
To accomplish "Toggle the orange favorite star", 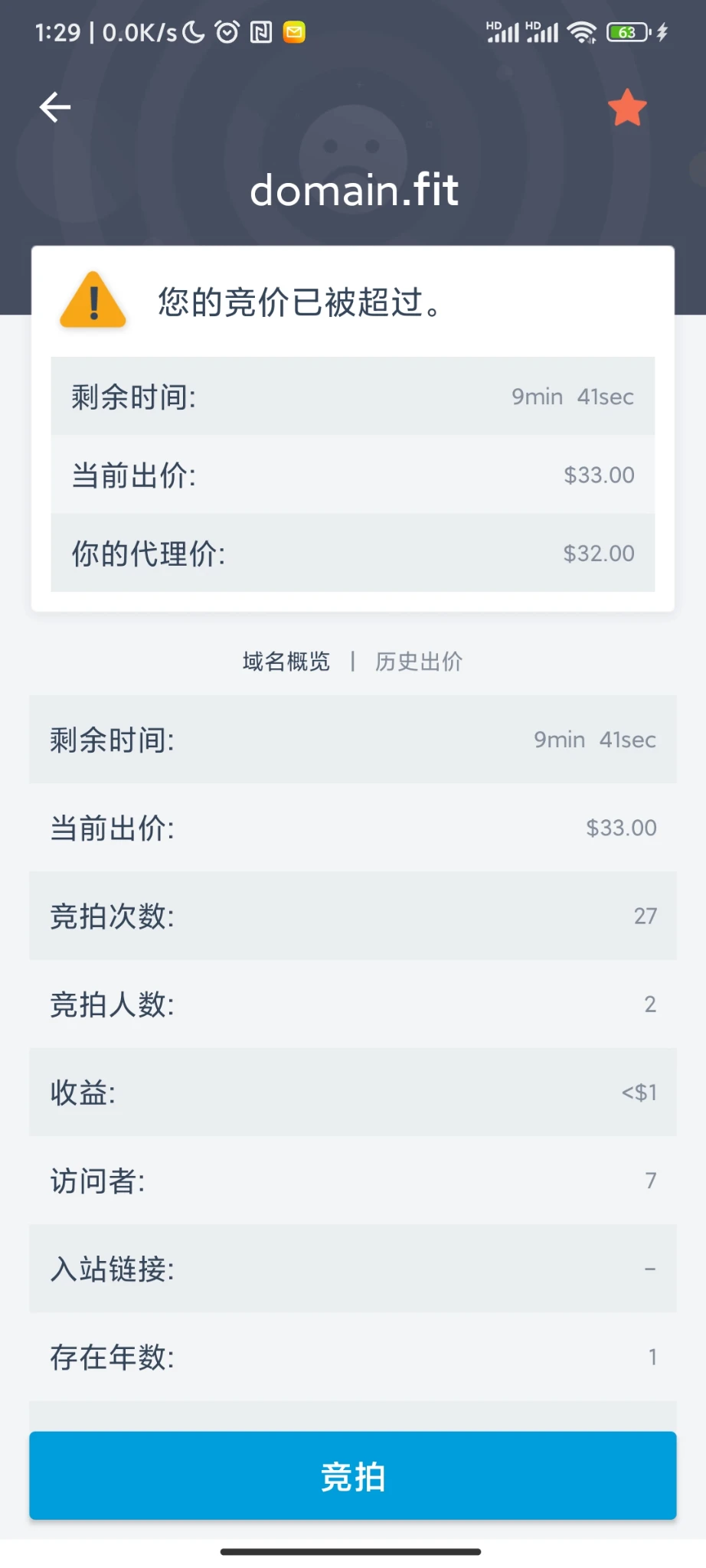I will tap(627, 107).
